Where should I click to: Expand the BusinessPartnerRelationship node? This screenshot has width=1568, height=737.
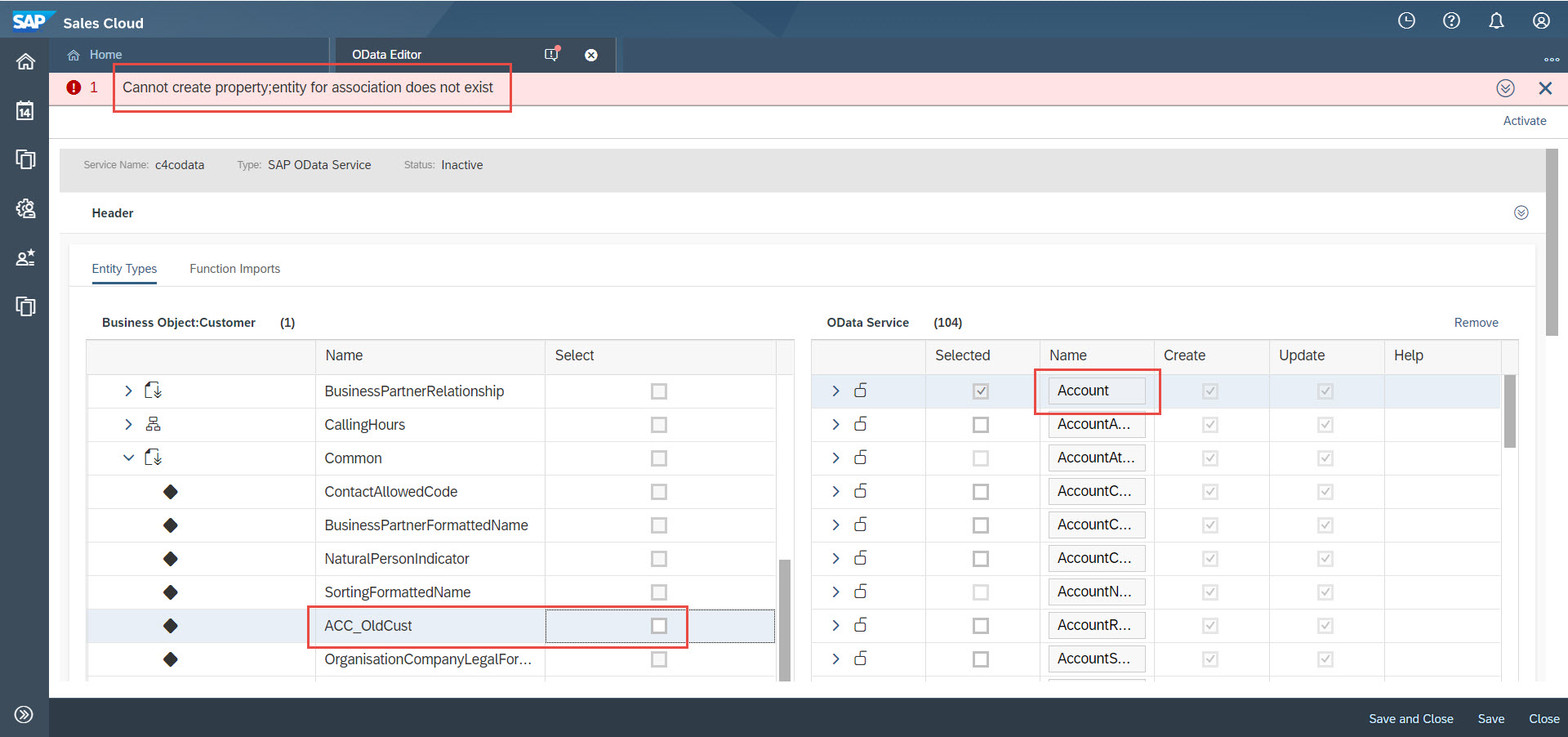[x=128, y=391]
